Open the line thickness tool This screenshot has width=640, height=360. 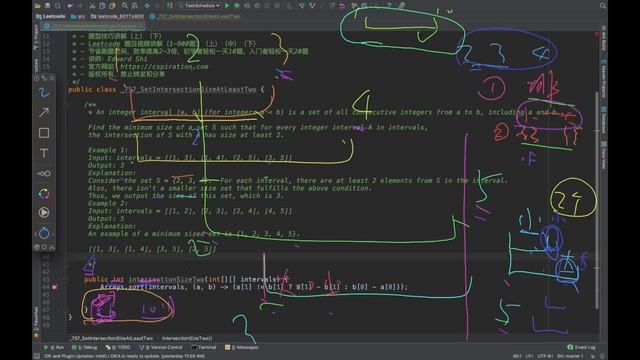44,173
